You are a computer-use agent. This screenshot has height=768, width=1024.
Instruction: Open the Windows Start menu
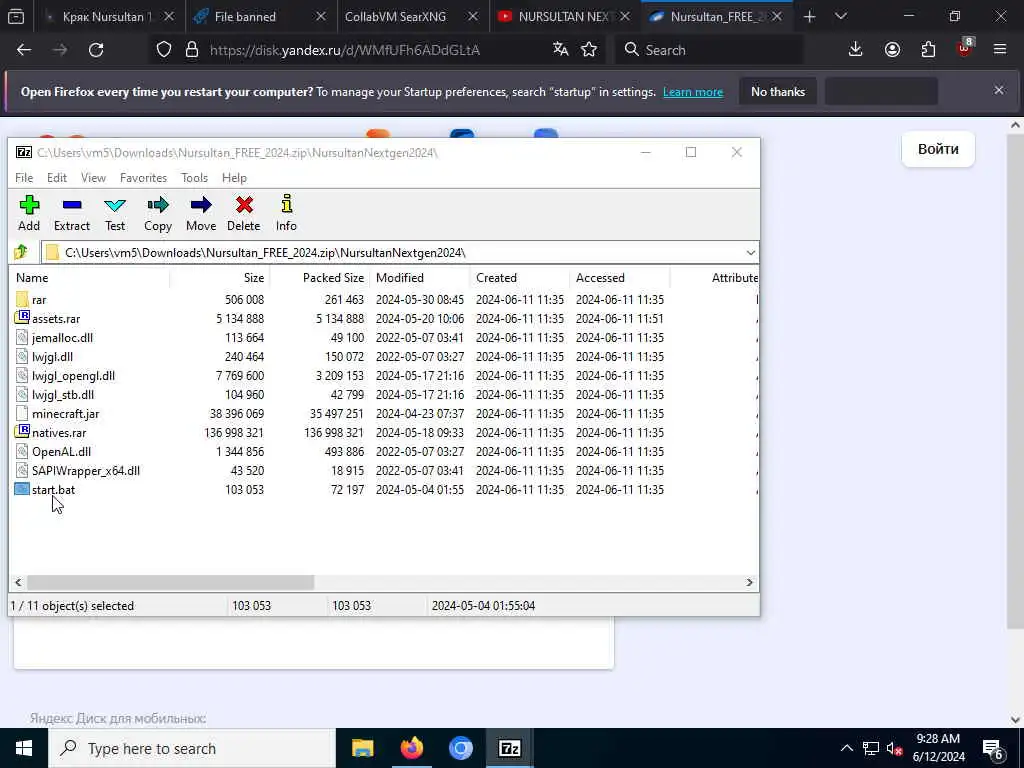pyautogui.click(x=24, y=748)
